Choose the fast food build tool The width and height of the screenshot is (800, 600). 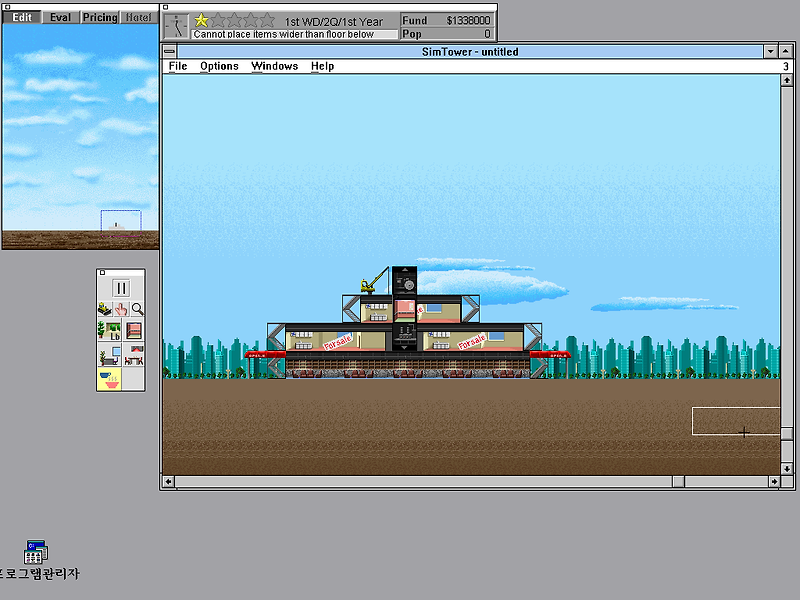(109, 379)
